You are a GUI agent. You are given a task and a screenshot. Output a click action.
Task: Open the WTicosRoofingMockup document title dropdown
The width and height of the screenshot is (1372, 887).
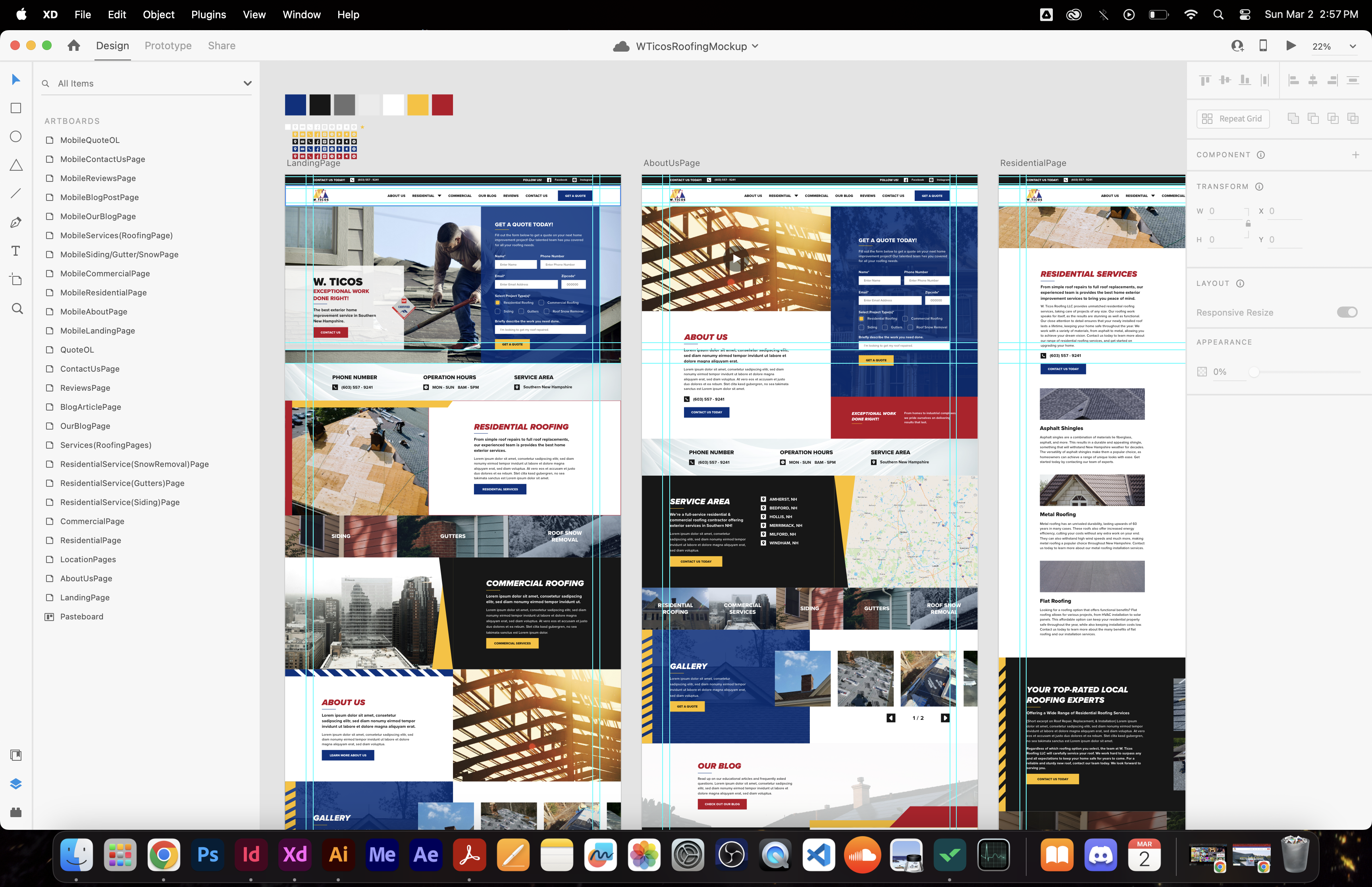point(755,46)
